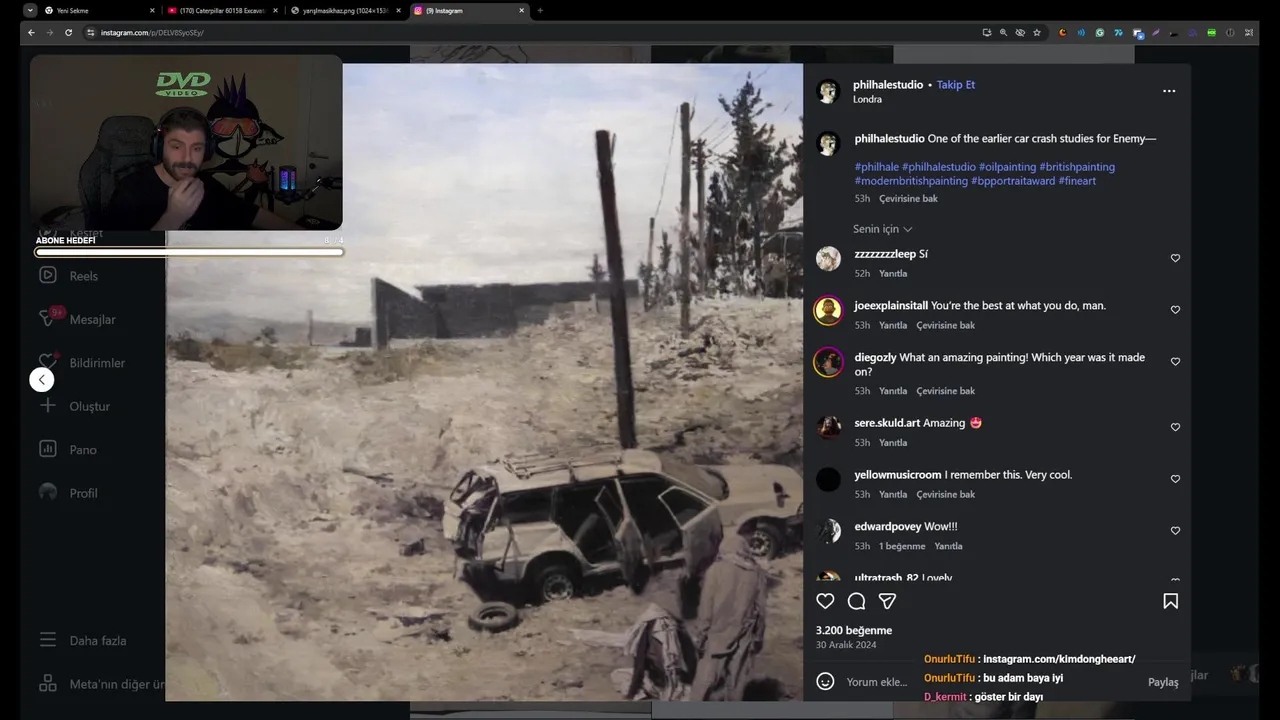
Task: Click the Grammarly extension icon
Action: click(1100, 32)
